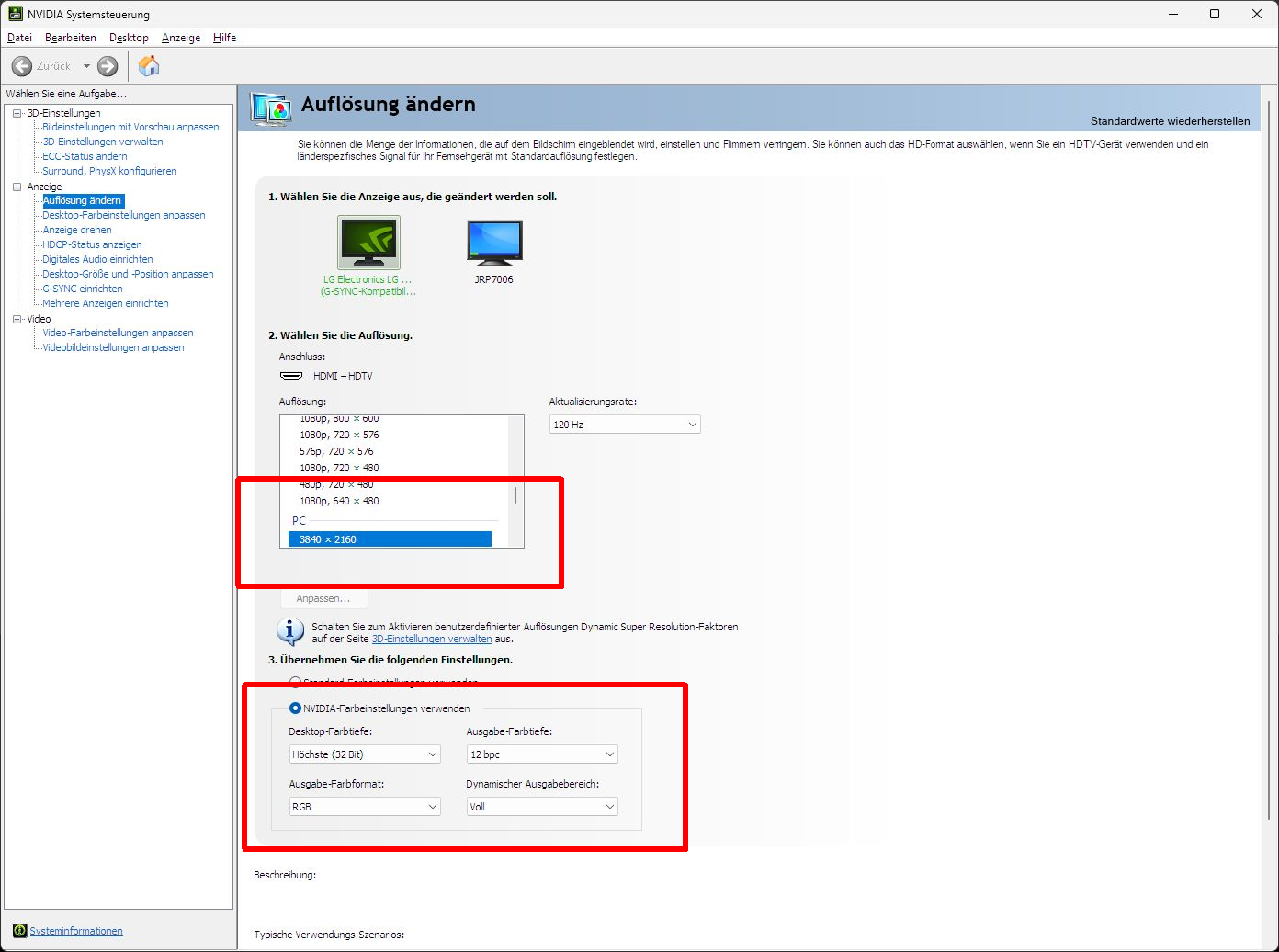Open Mehrere Anzeigen einrichten page
The height and width of the screenshot is (952, 1279).
[106, 303]
